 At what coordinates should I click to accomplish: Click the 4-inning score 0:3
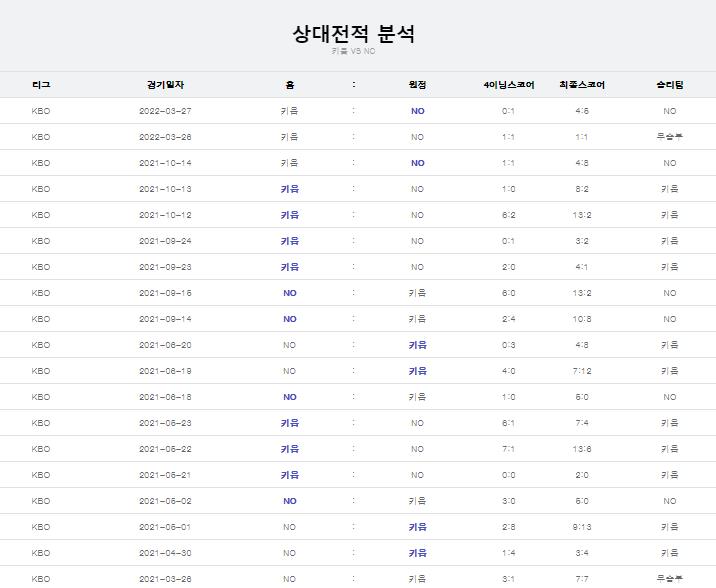[x=509, y=345]
